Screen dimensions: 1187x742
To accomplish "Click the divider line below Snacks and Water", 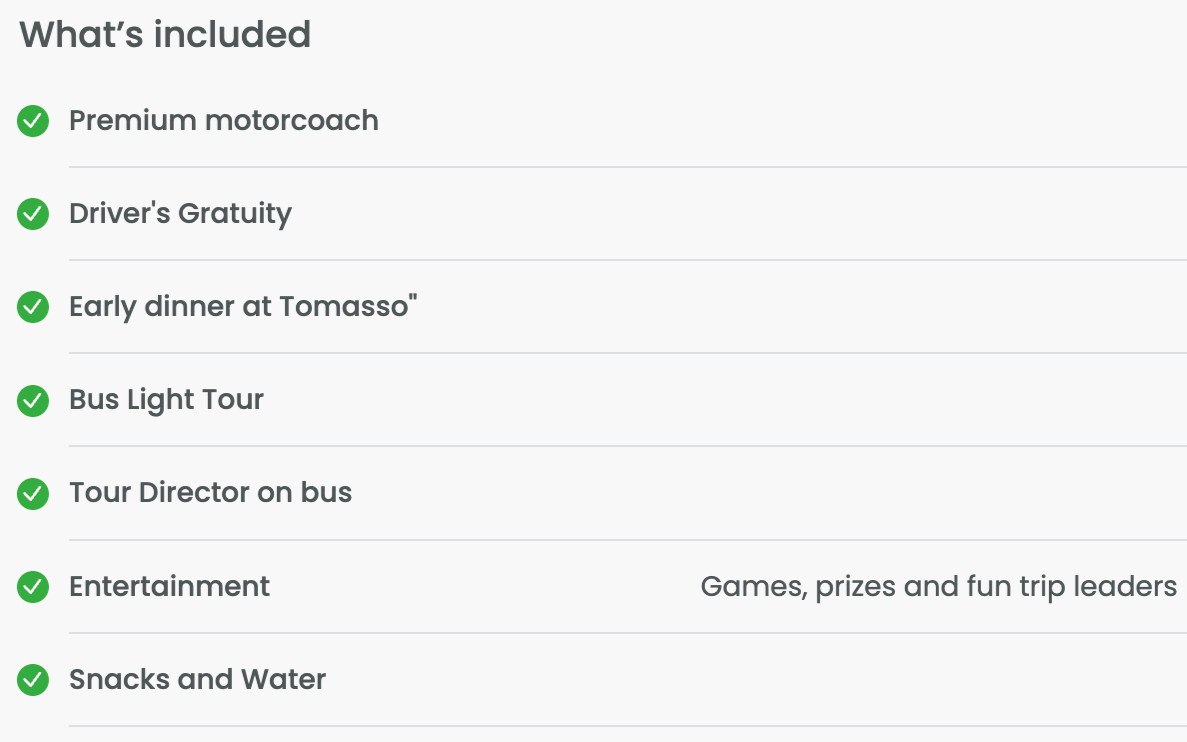I will [627, 726].
